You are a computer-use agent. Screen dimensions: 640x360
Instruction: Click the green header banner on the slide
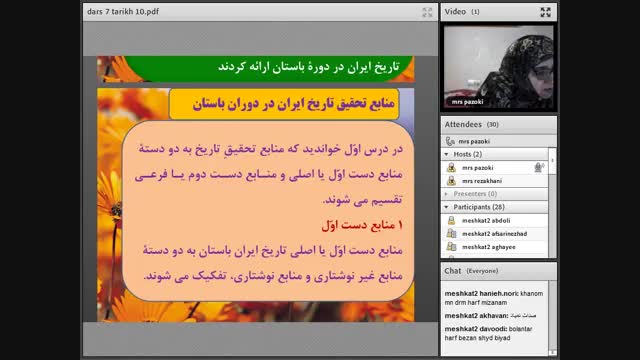(256, 69)
